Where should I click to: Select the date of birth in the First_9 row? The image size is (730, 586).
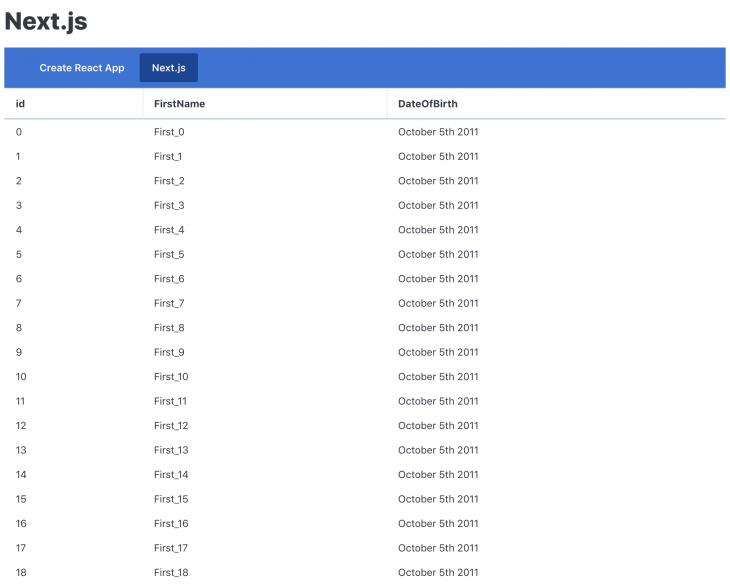[x=438, y=353]
